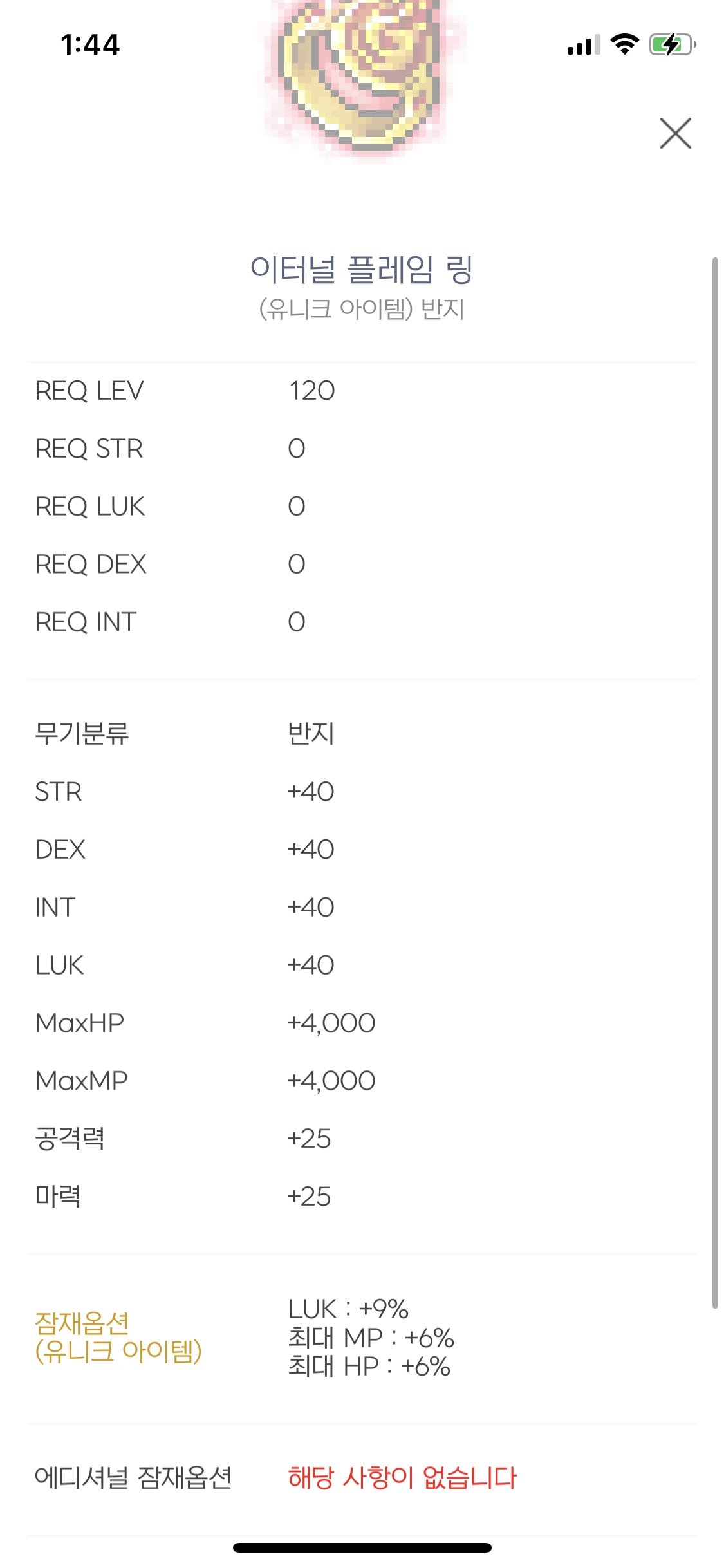Screen dimensions: 724x1568
Task: Tap the LUK : +9% potential line
Action: [x=348, y=1309]
